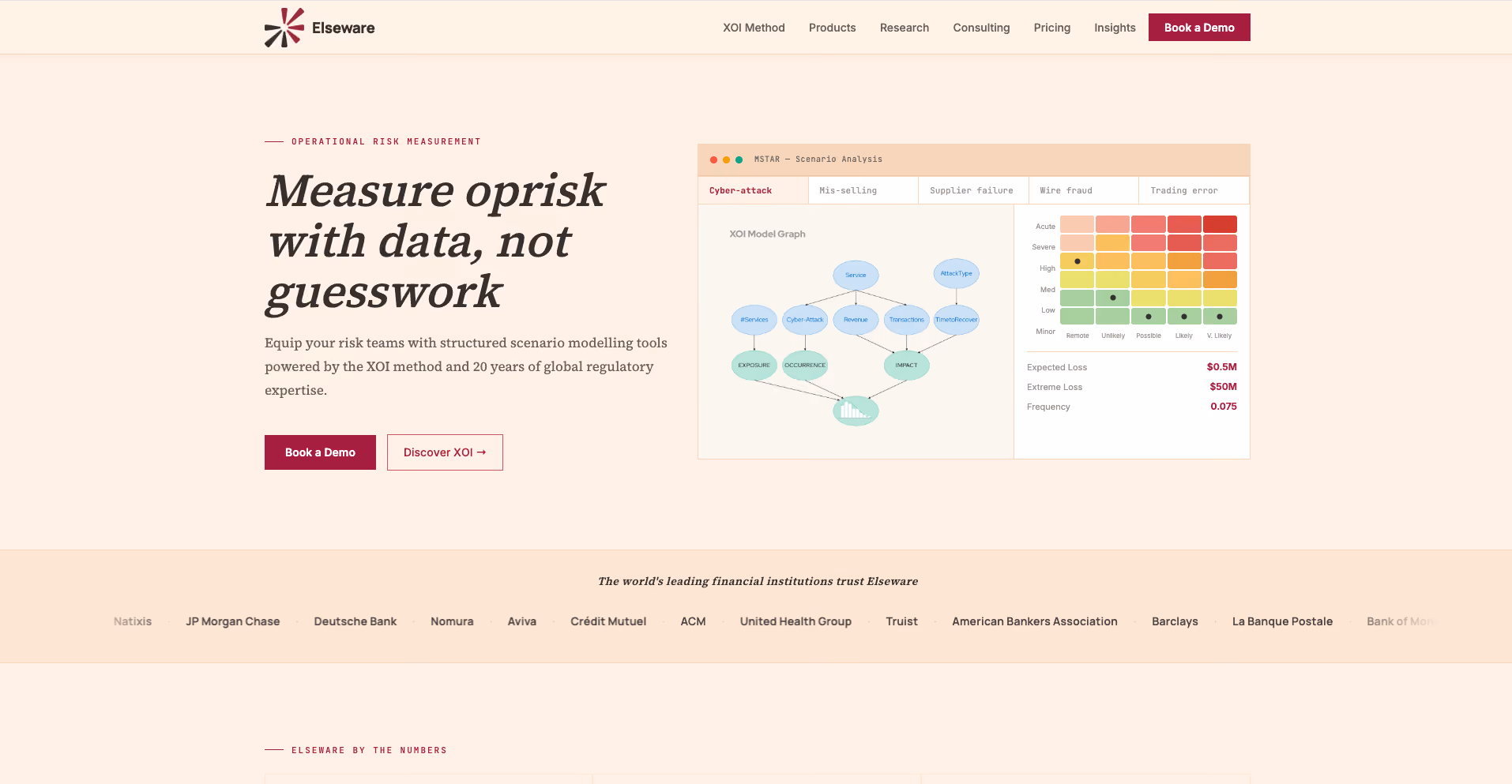Click the High/Remote heatmap cell with dot
Screen dimensions: 1512x784
pos(1077,261)
